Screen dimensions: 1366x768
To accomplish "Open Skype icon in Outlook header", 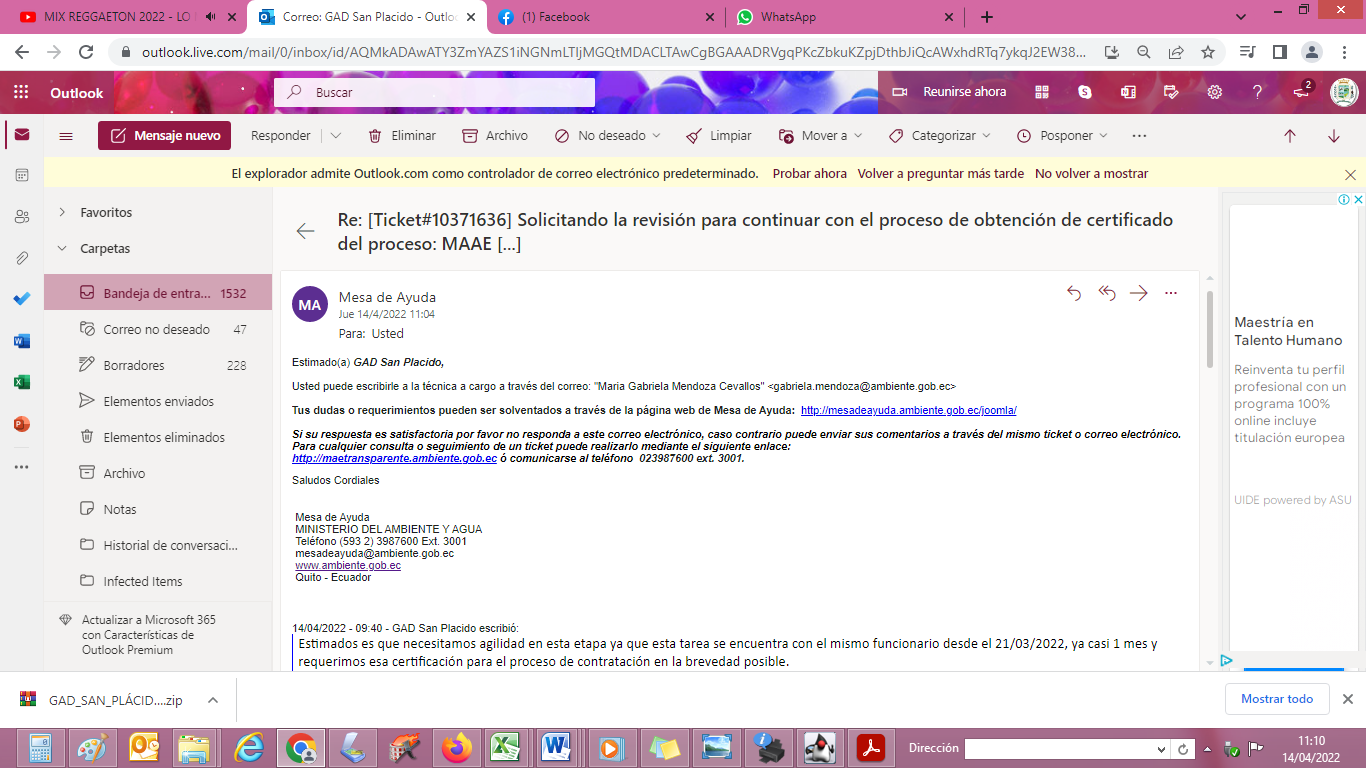I will click(1085, 92).
